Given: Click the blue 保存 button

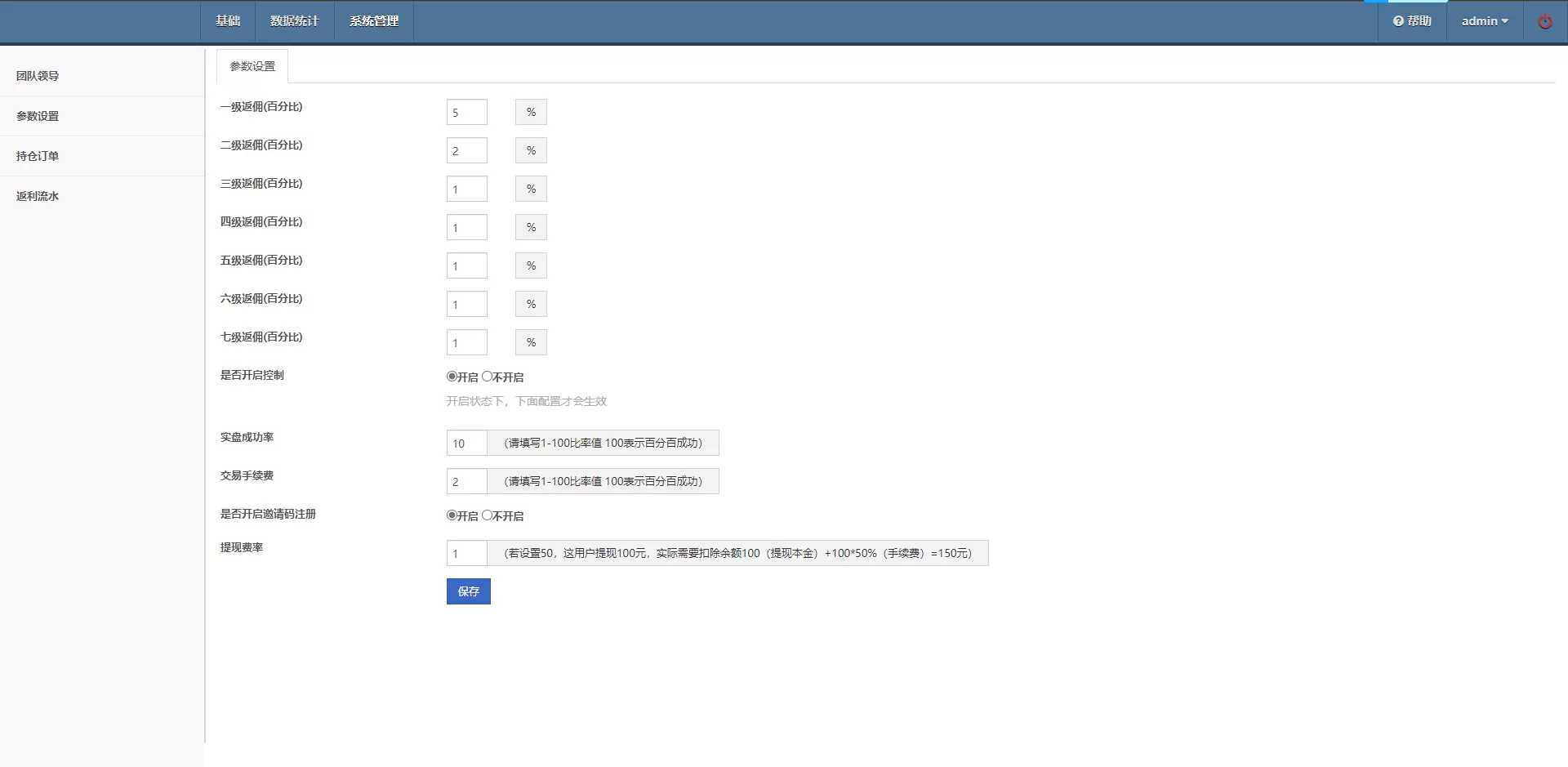Looking at the screenshot, I should pyautogui.click(x=468, y=591).
